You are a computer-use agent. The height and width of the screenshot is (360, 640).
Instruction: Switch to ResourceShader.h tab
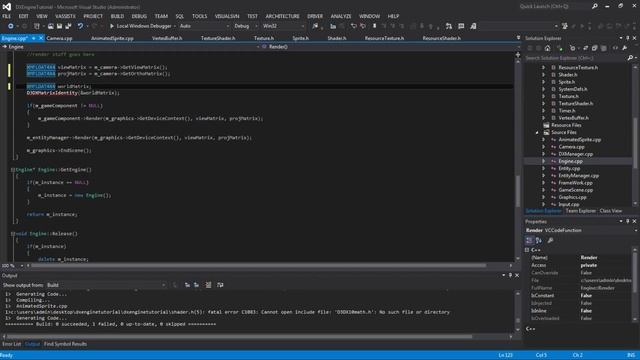(441, 38)
